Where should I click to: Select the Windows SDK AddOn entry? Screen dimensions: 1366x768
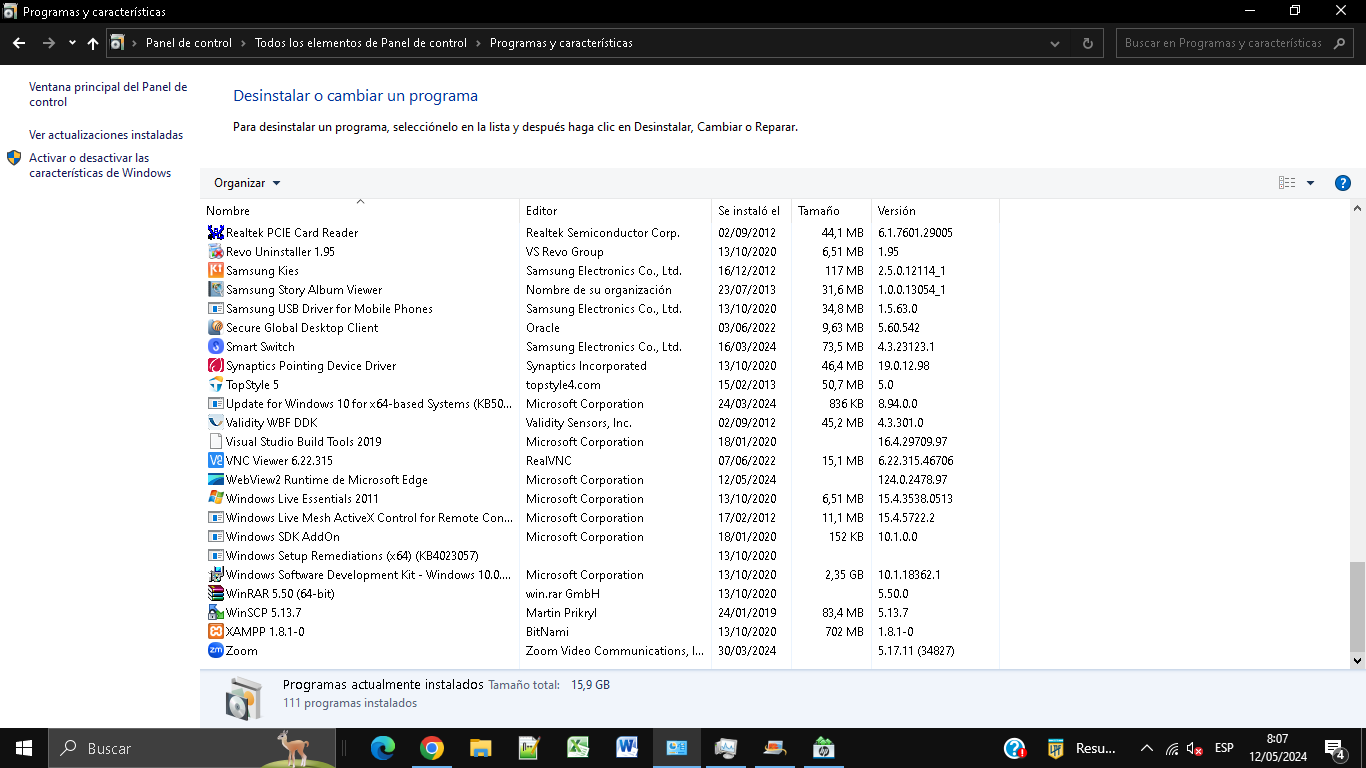(x=602, y=537)
